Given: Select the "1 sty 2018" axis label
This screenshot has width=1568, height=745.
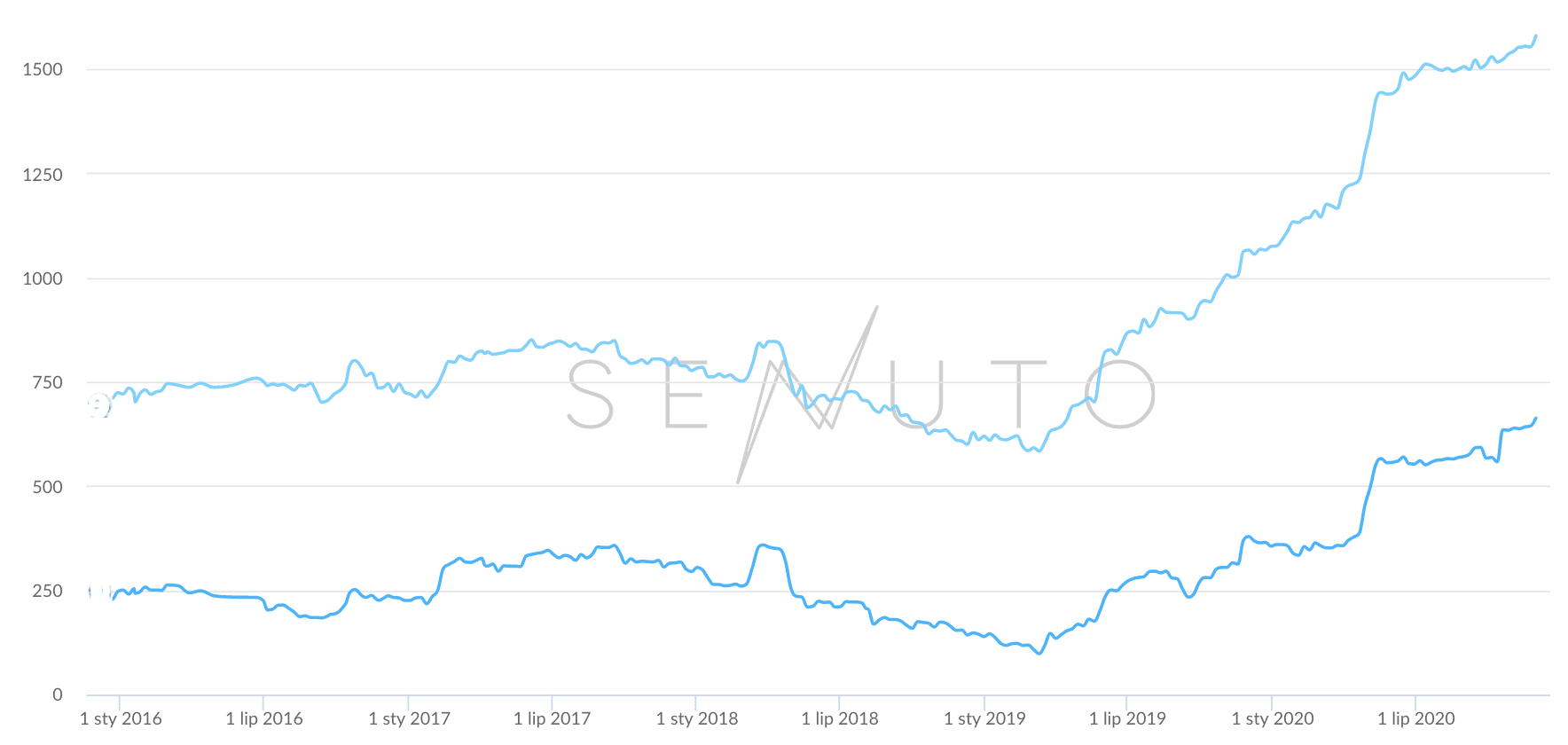Looking at the screenshot, I should coord(696,718).
